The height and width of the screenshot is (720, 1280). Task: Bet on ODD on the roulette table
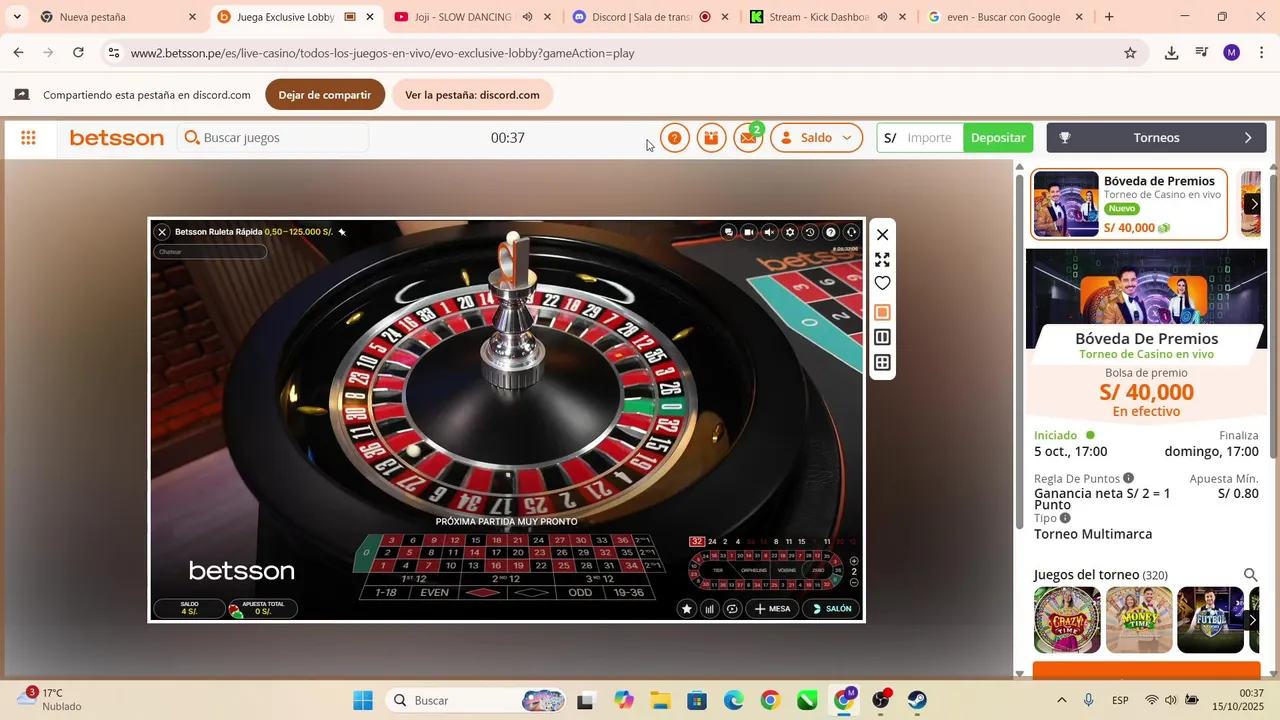click(x=580, y=592)
